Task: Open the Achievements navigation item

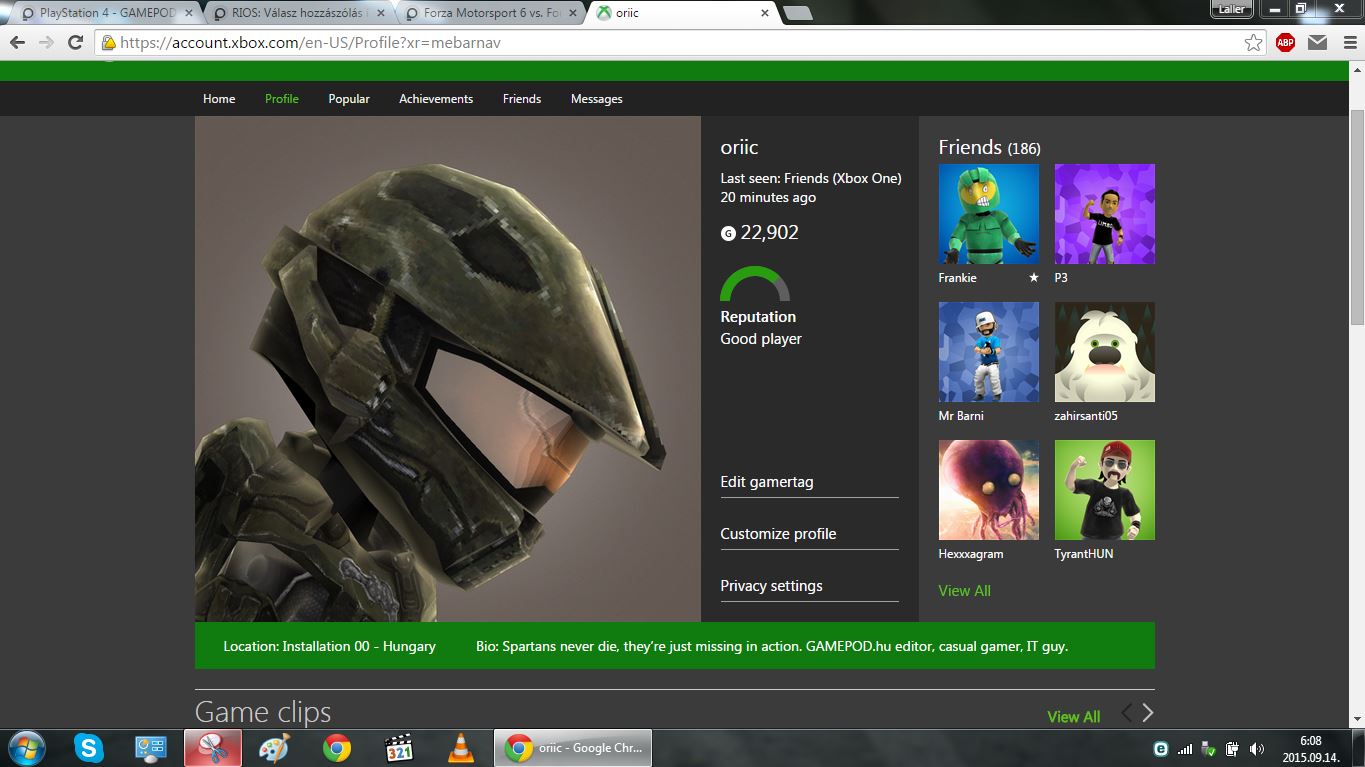Action: [x=436, y=99]
